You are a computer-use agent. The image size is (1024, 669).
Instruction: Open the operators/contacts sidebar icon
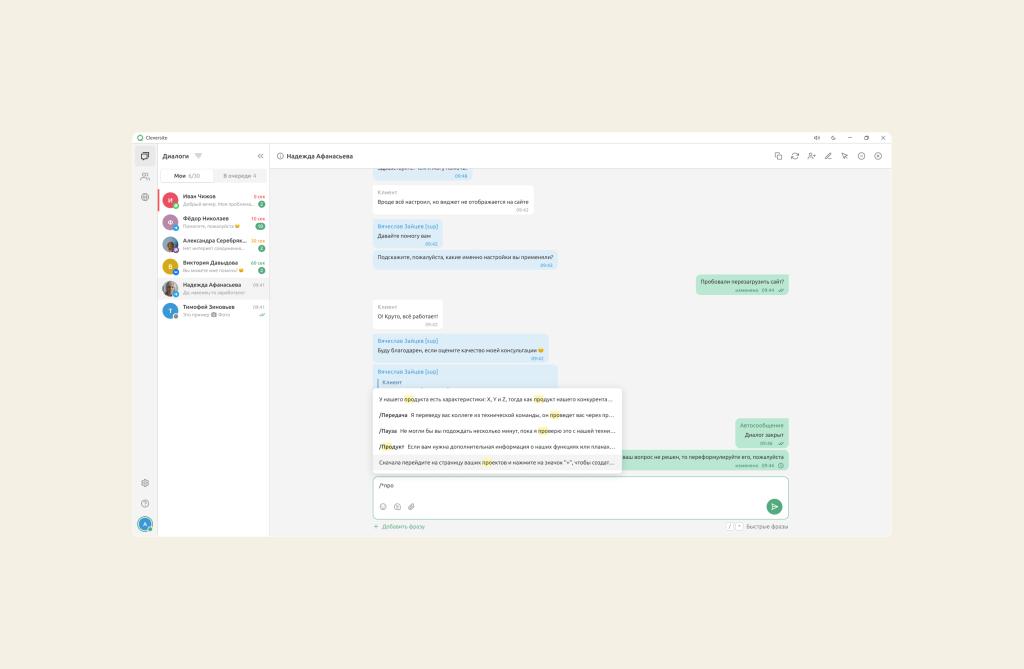145,176
